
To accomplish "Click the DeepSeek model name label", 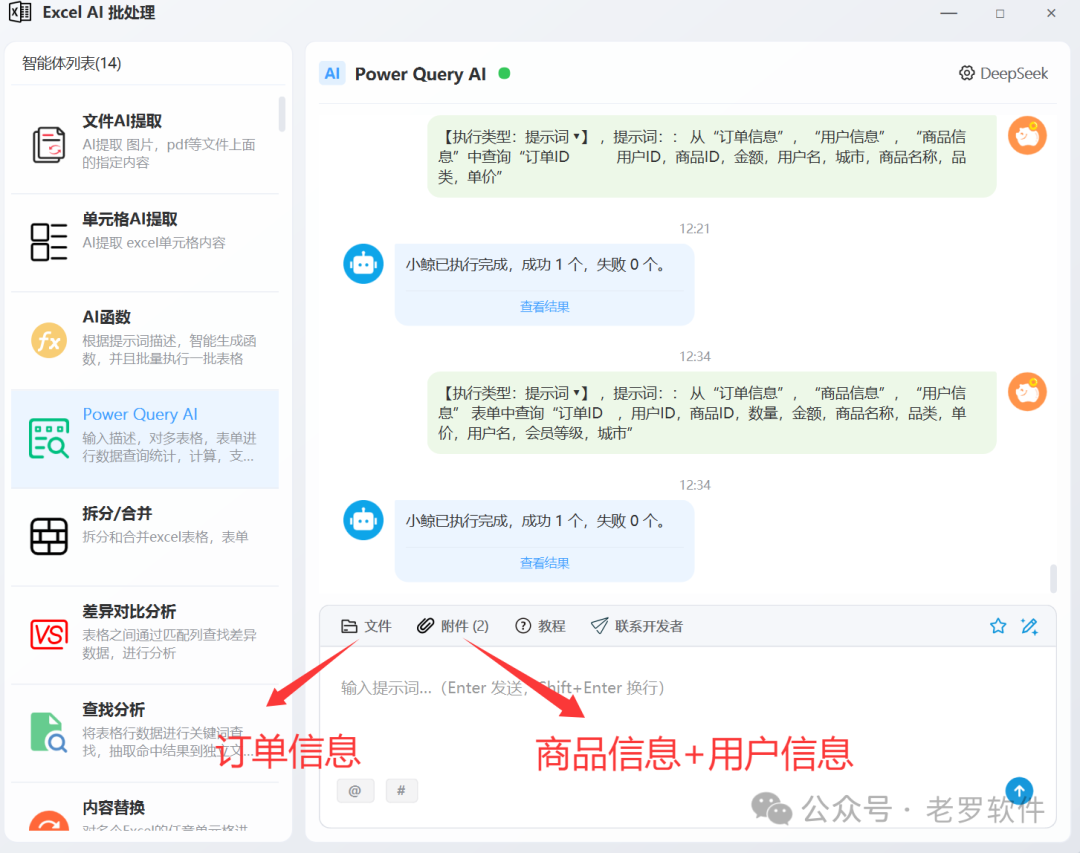I will point(1014,73).
